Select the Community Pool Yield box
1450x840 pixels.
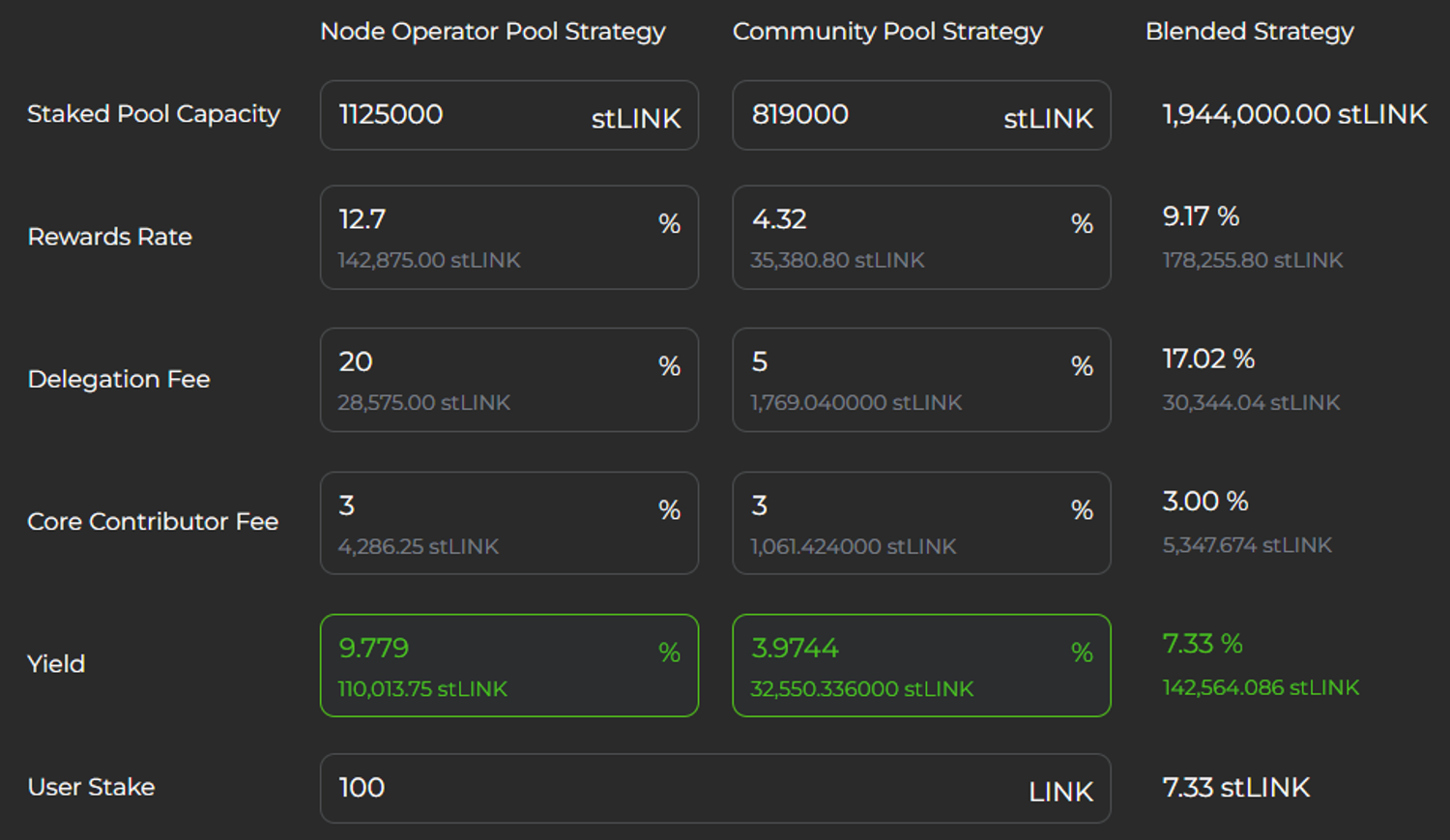921,665
